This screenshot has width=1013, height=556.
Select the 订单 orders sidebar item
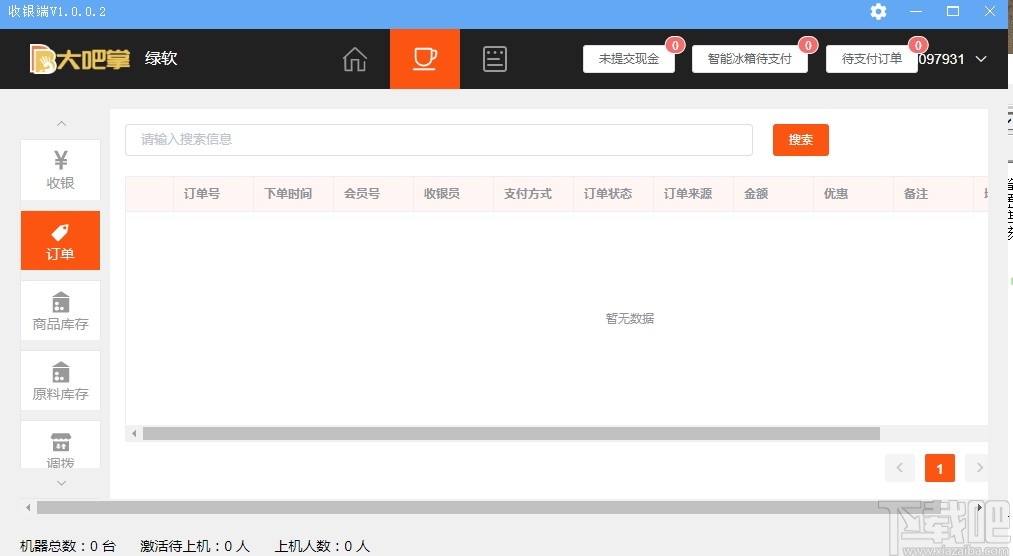tap(61, 240)
